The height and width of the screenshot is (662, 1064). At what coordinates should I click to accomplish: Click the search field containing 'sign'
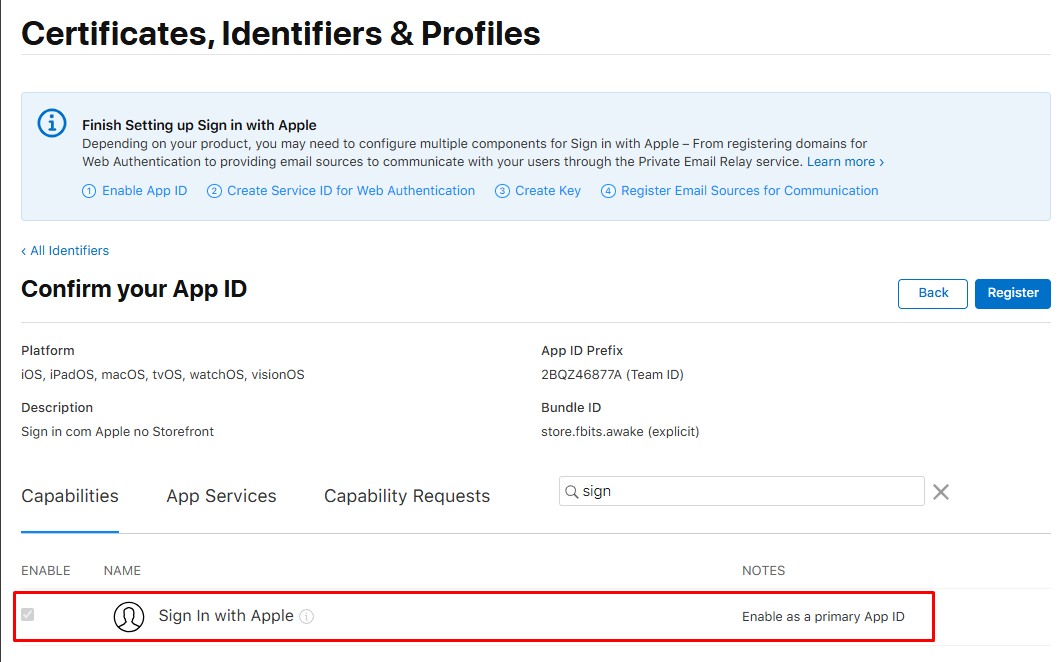point(742,491)
